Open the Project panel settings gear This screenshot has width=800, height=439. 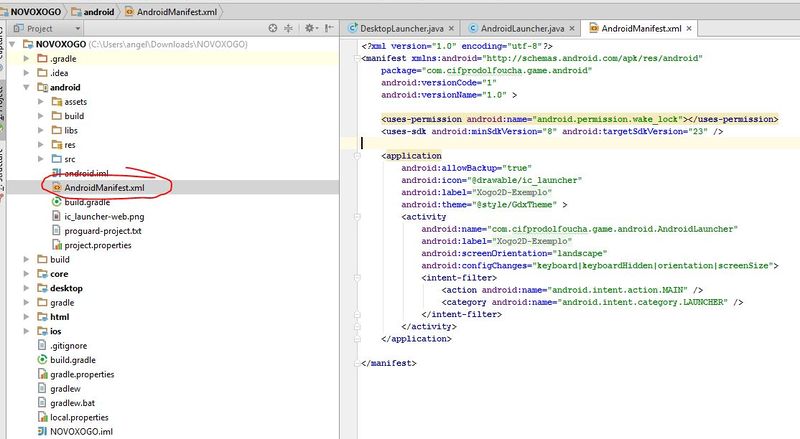point(311,29)
